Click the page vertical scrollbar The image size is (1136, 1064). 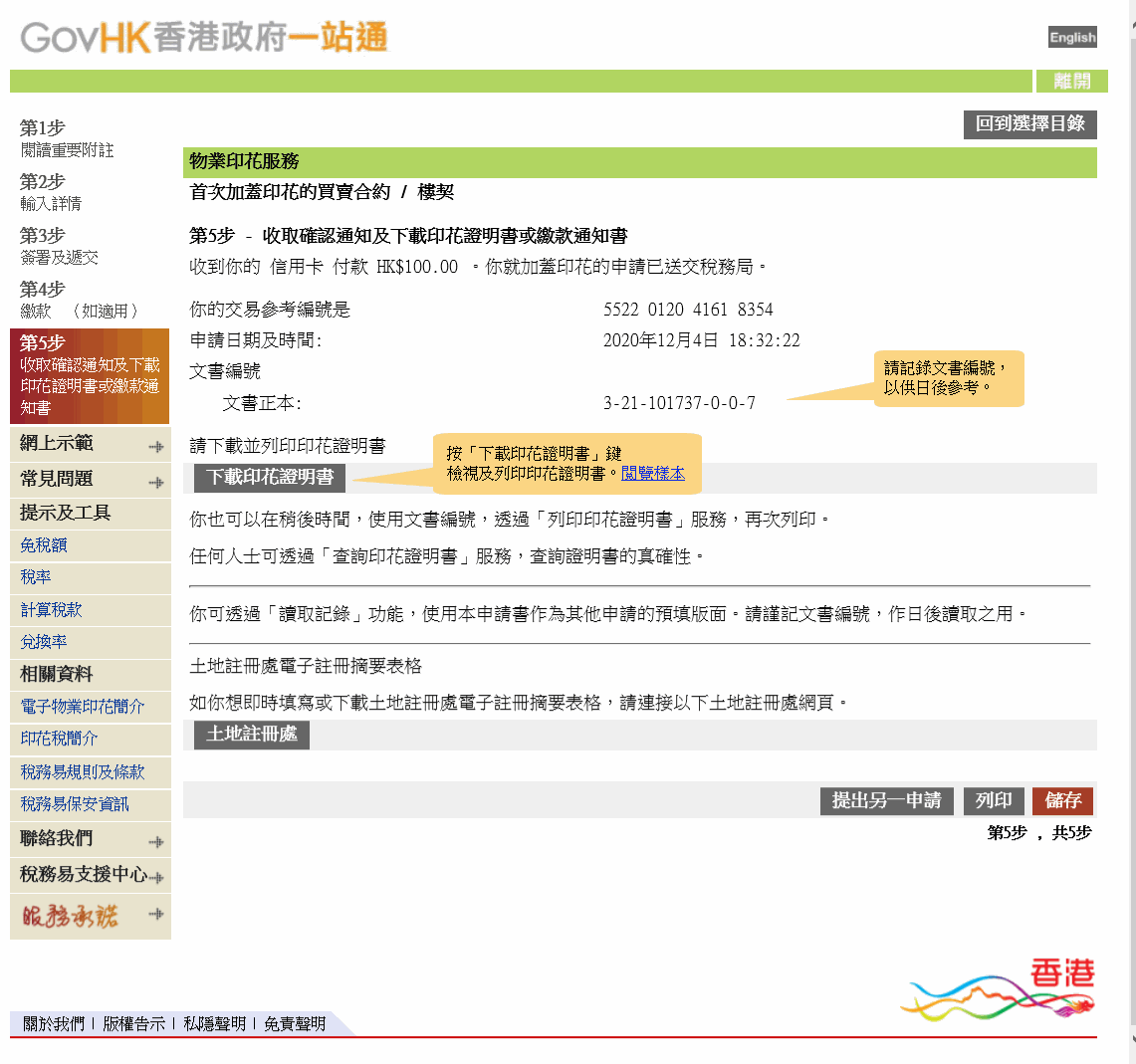[x=1132, y=532]
